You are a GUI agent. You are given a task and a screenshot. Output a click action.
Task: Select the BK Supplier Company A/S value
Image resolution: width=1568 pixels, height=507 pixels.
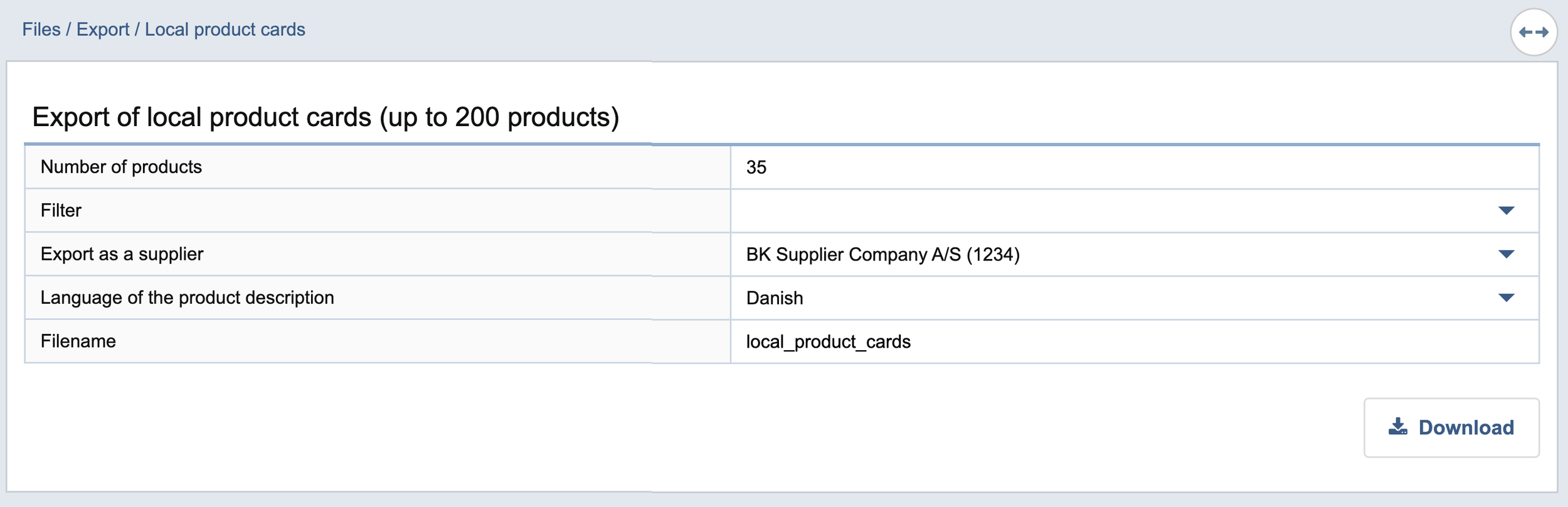(x=882, y=255)
